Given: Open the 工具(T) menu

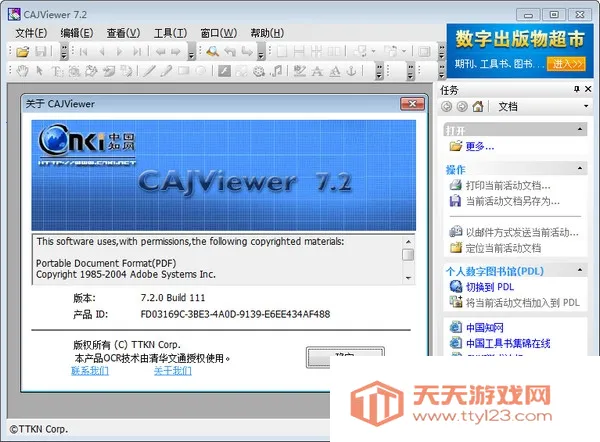Looking at the screenshot, I should pos(170,33).
